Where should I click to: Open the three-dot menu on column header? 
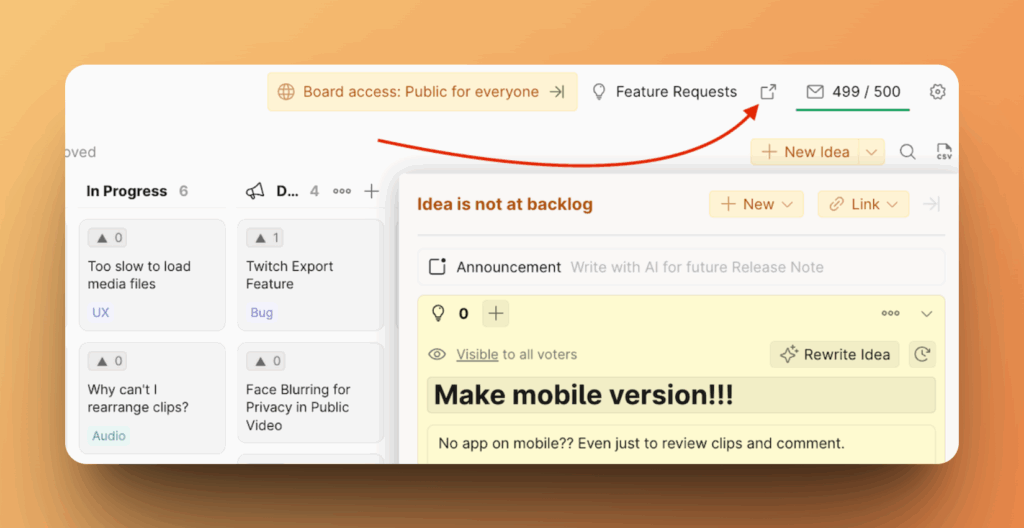(342, 191)
